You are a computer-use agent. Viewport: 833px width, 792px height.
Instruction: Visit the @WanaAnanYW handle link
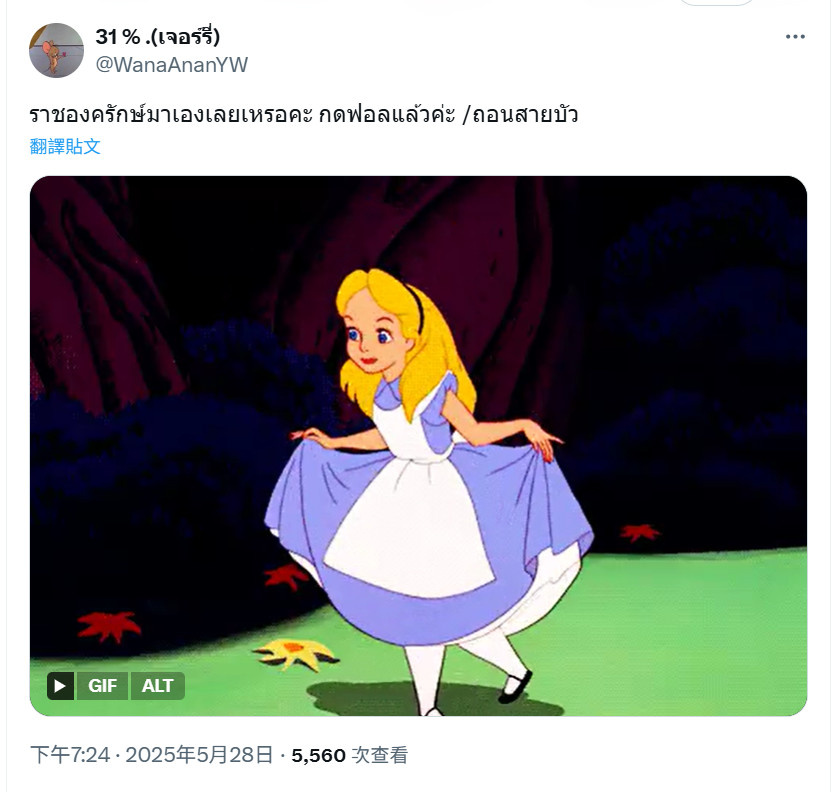tap(172, 65)
